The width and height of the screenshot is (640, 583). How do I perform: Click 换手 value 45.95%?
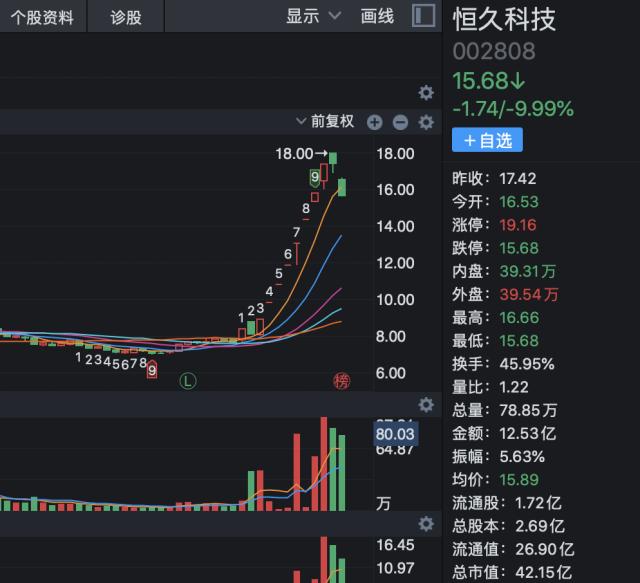coord(527,364)
